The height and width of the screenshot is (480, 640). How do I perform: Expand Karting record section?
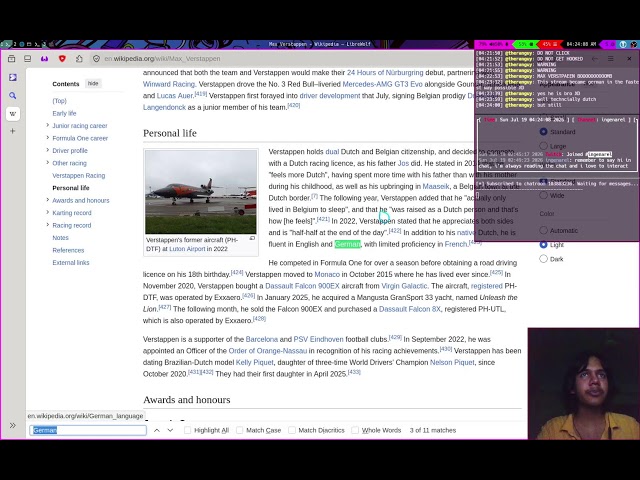[47, 213]
